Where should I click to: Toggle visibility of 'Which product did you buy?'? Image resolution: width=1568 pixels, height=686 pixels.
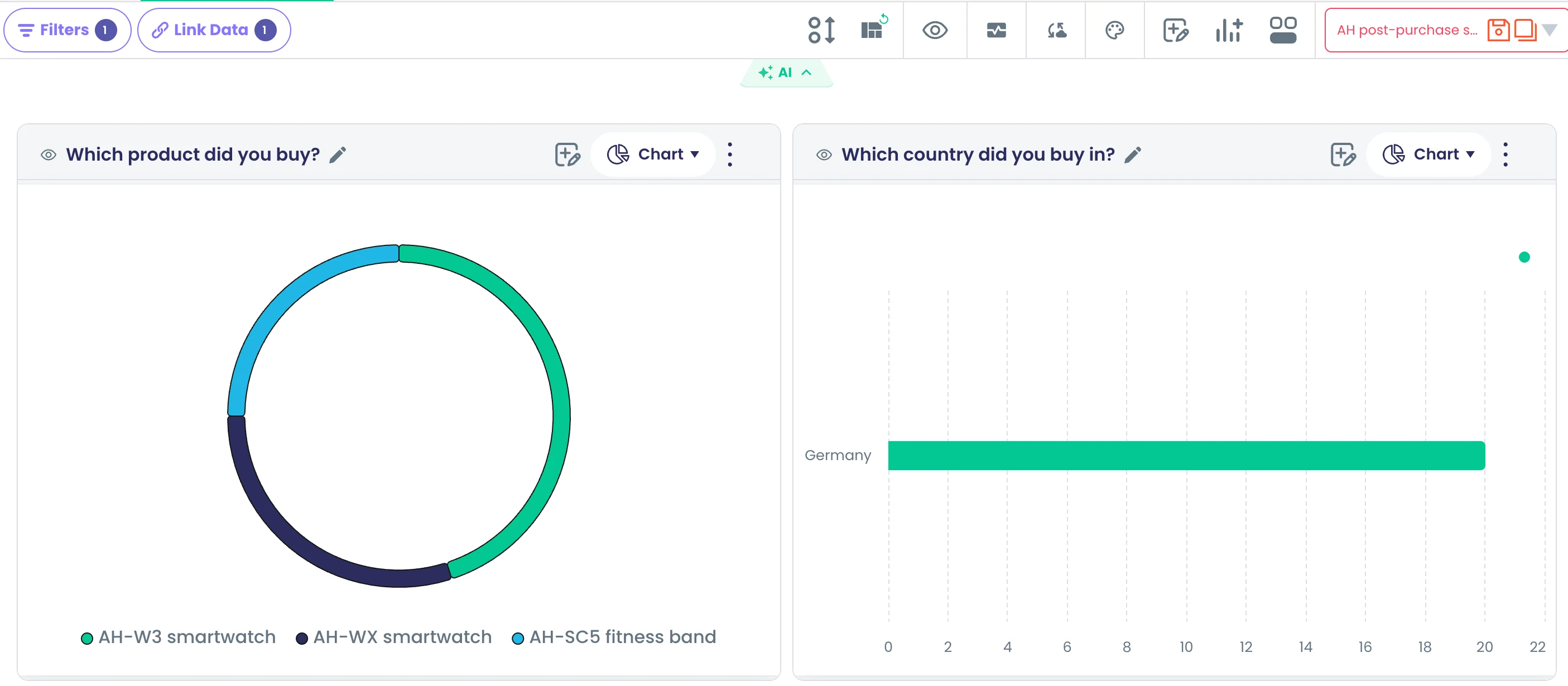[x=48, y=154]
